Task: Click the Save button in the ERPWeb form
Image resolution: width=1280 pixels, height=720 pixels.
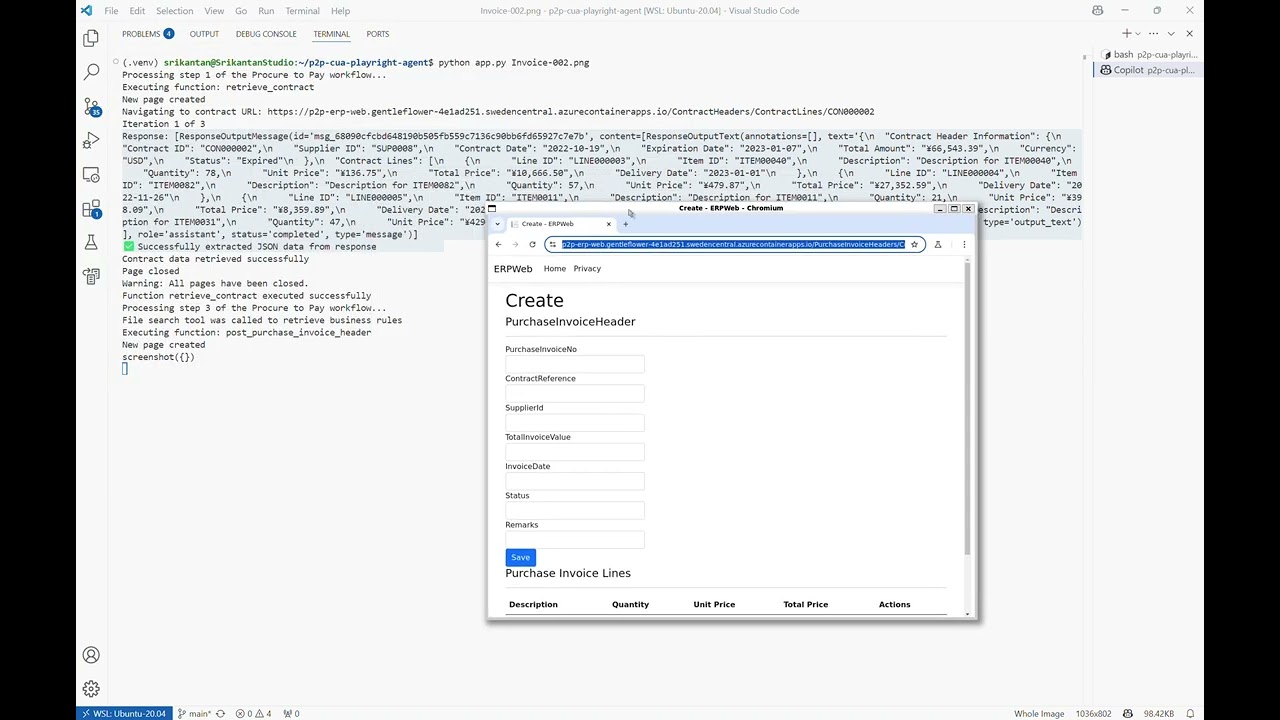Action: click(520, 557)
